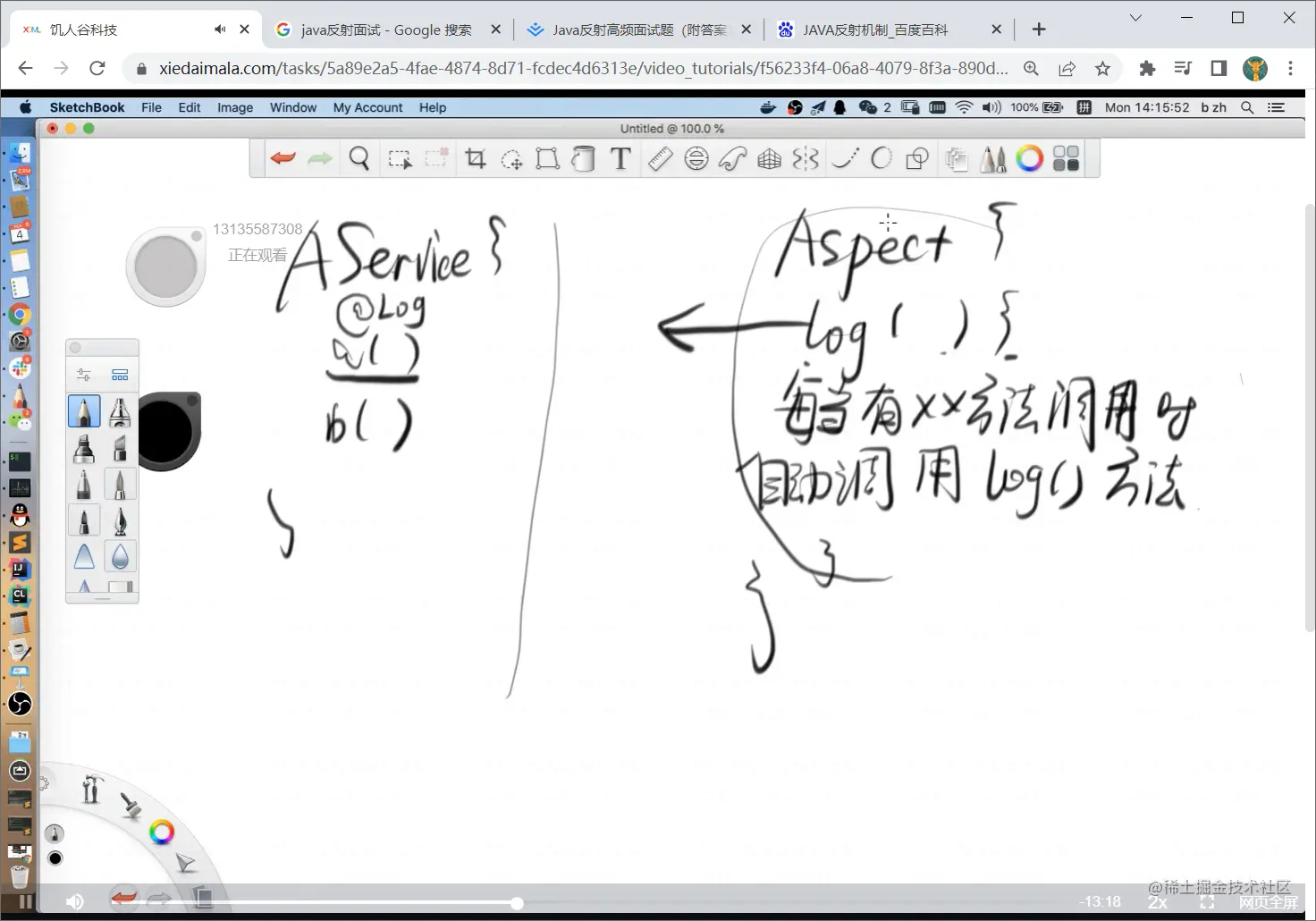Click the Apple logo menu
The height and width of the screenshot is (921, 1316).
click(x=26, y=107)
